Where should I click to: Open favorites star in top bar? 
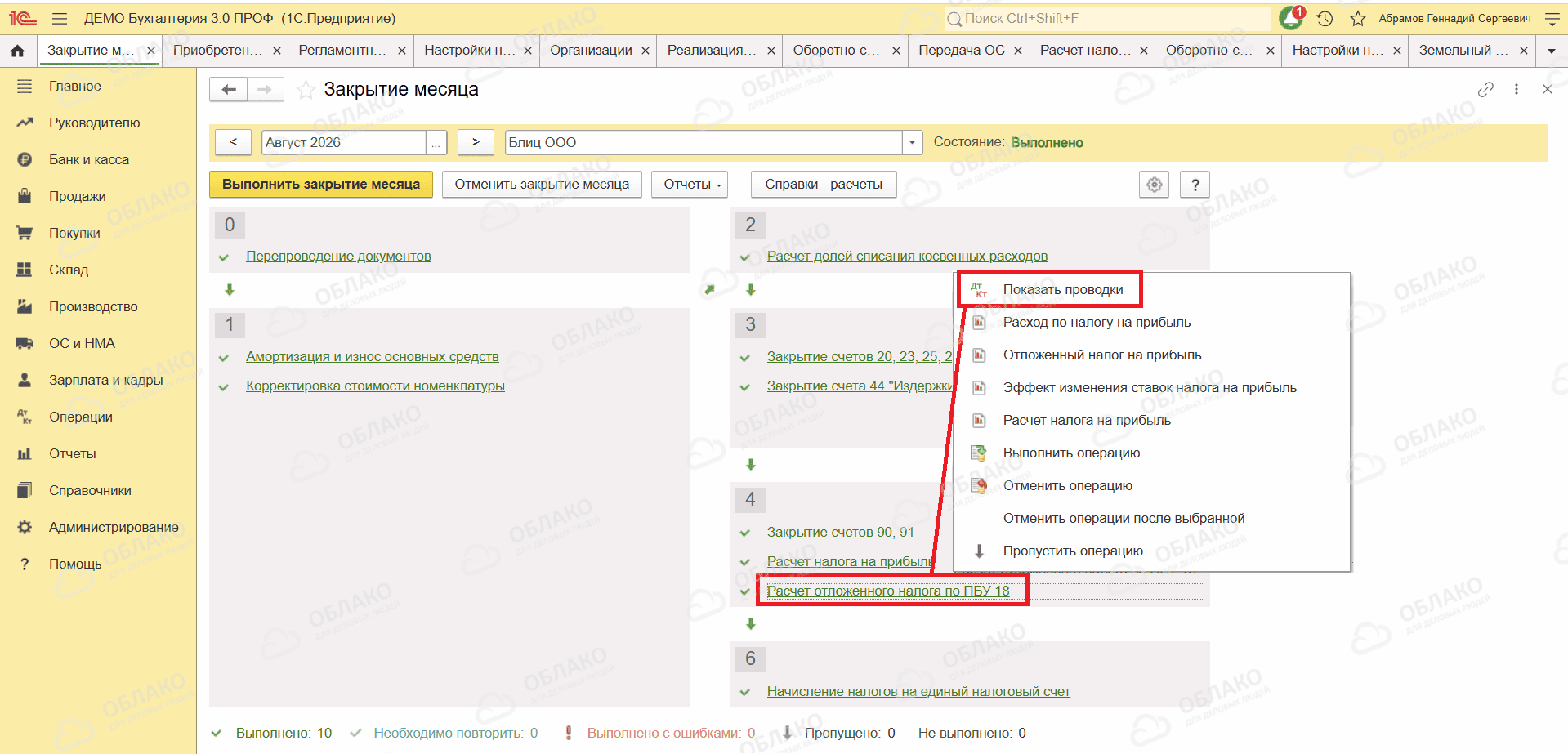[x=1358, y=18]
